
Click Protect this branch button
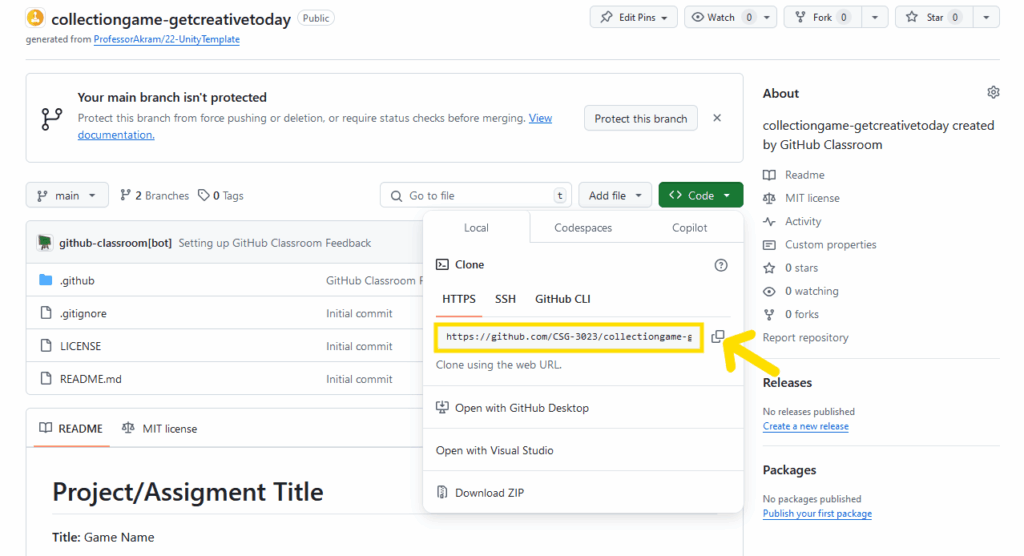641,118
